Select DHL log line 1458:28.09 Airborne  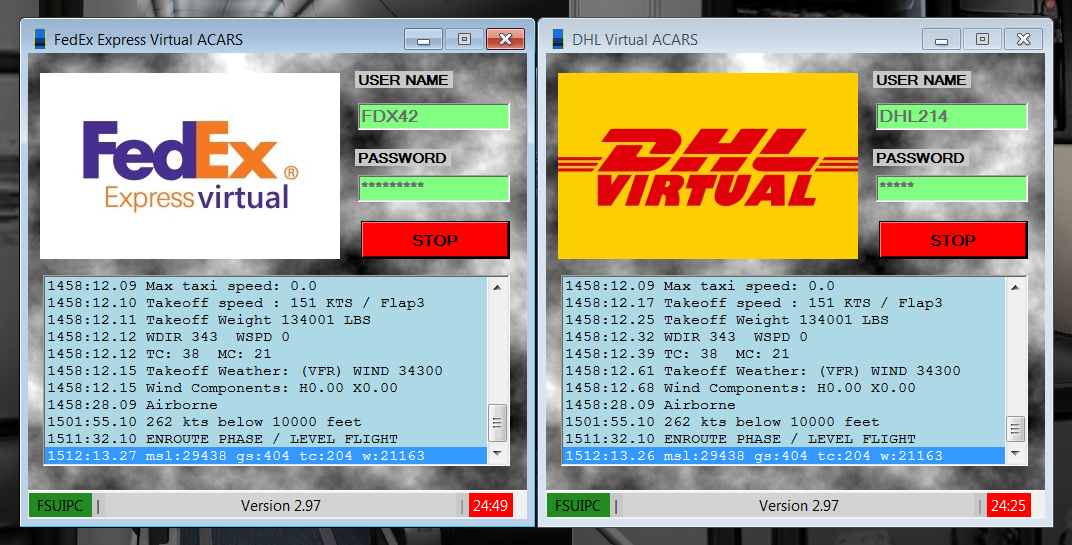[784, 405]
